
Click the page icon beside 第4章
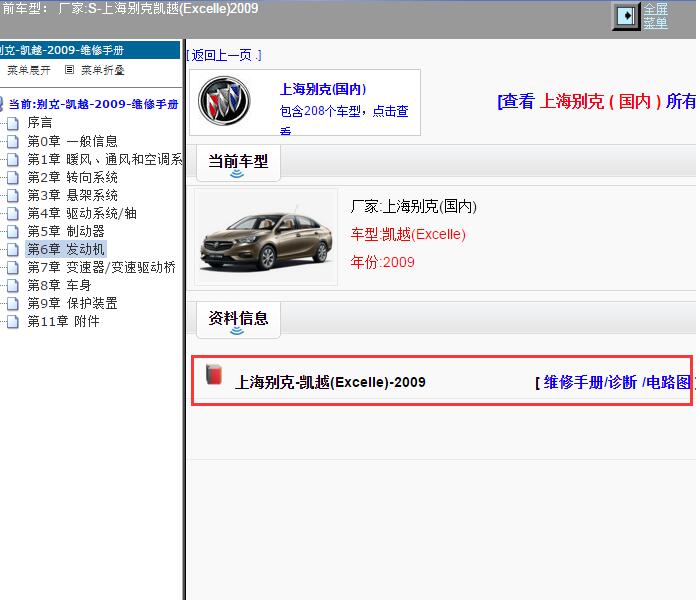[13, 214]
